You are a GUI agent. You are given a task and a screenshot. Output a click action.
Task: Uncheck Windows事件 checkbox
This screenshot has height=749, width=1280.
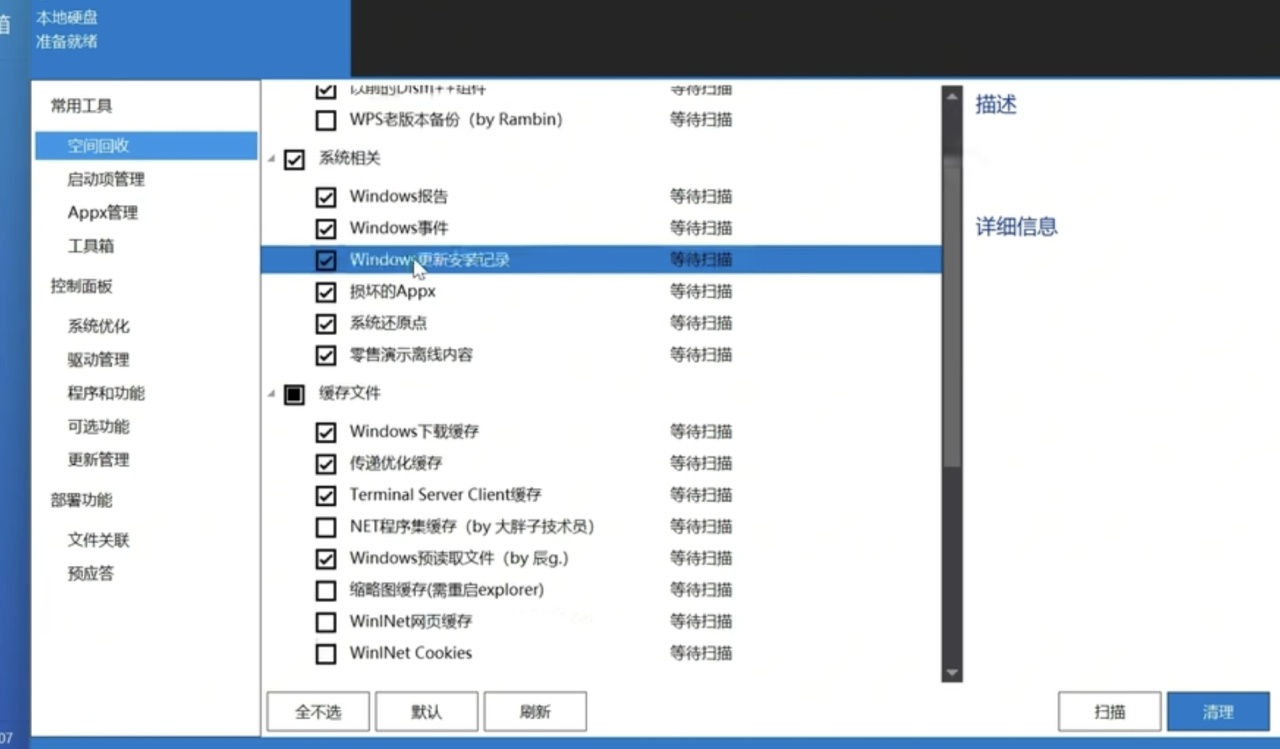(x=326, y=229)
